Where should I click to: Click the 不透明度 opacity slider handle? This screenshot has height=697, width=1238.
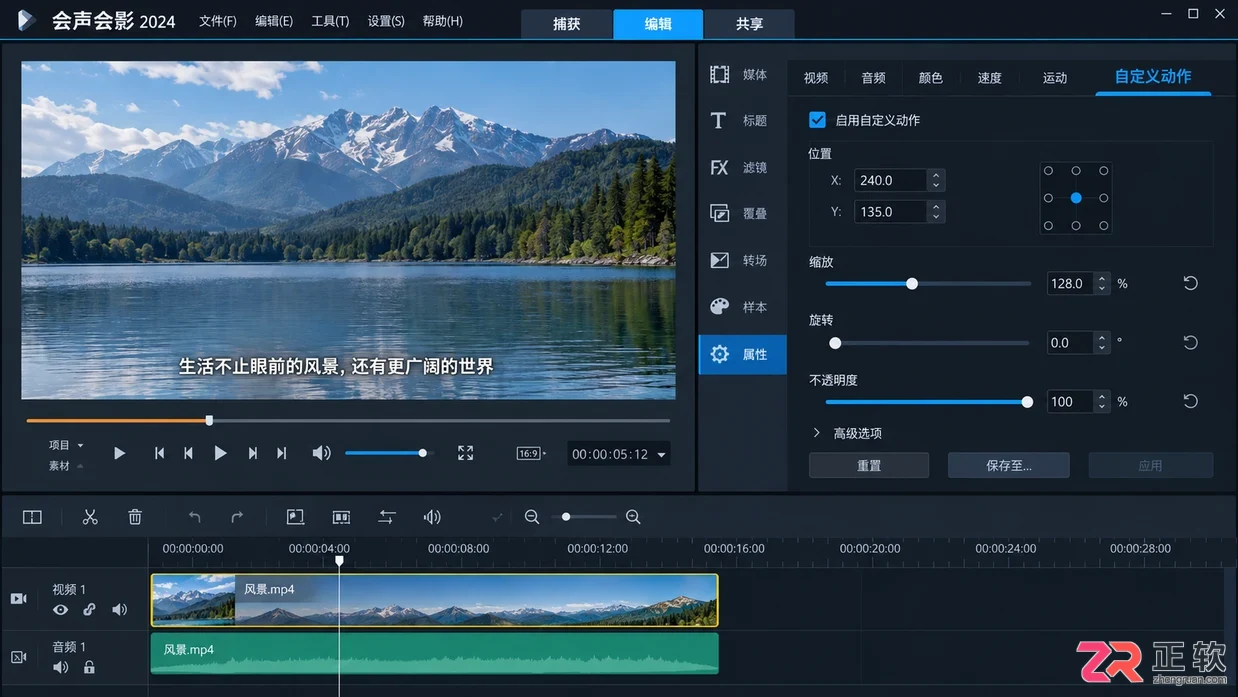click(1027, 402)
